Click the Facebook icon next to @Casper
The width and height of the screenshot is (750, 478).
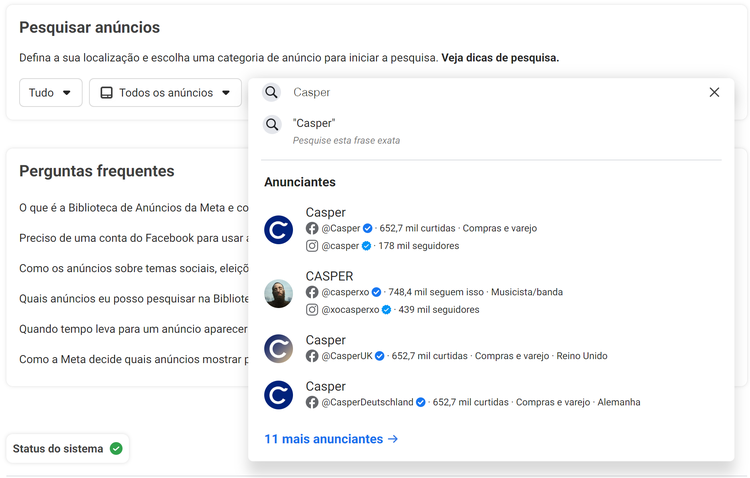point(312,229)
